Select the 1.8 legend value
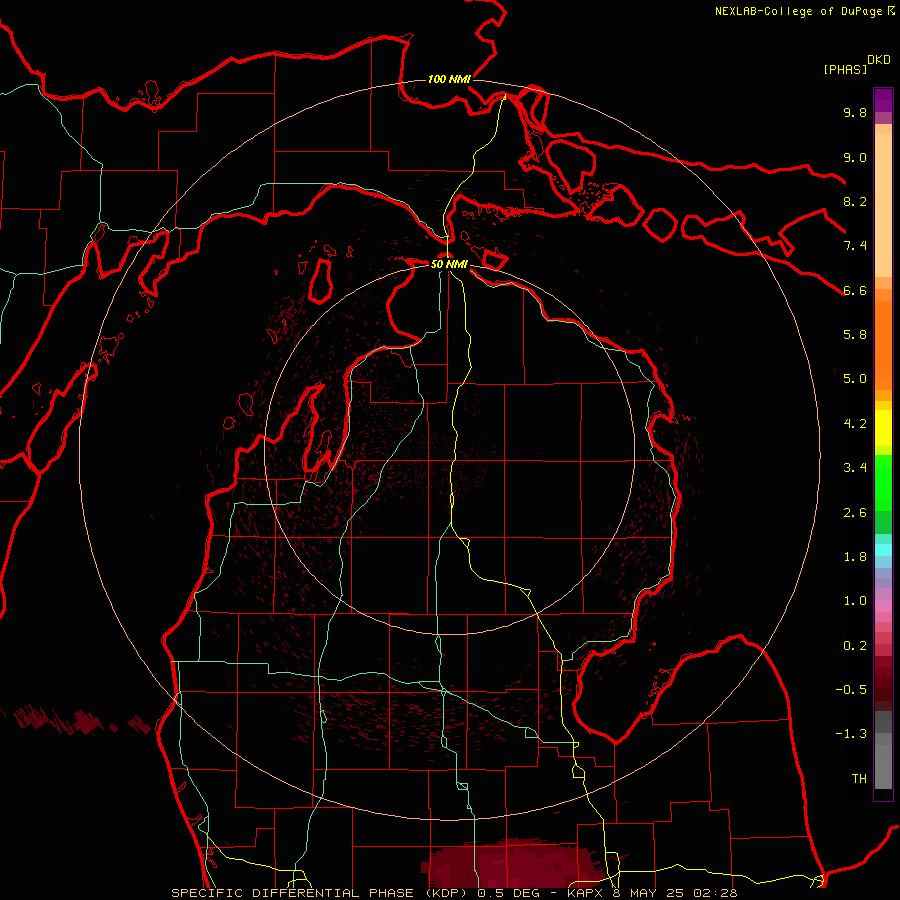Viewport: 900px width, 900px height. [855, 557]
